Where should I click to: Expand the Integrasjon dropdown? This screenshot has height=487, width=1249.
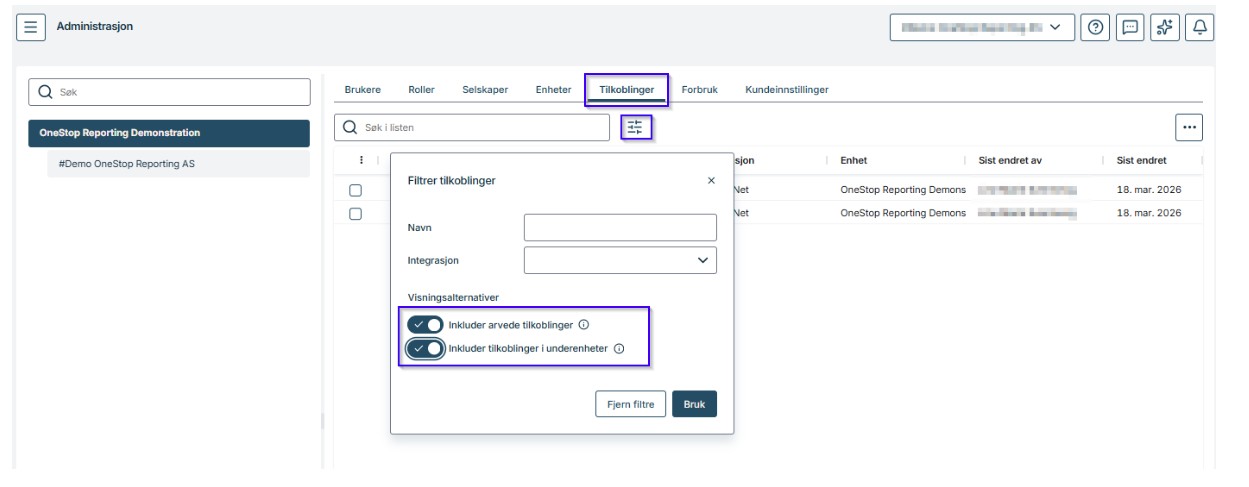tap(620, 260)
